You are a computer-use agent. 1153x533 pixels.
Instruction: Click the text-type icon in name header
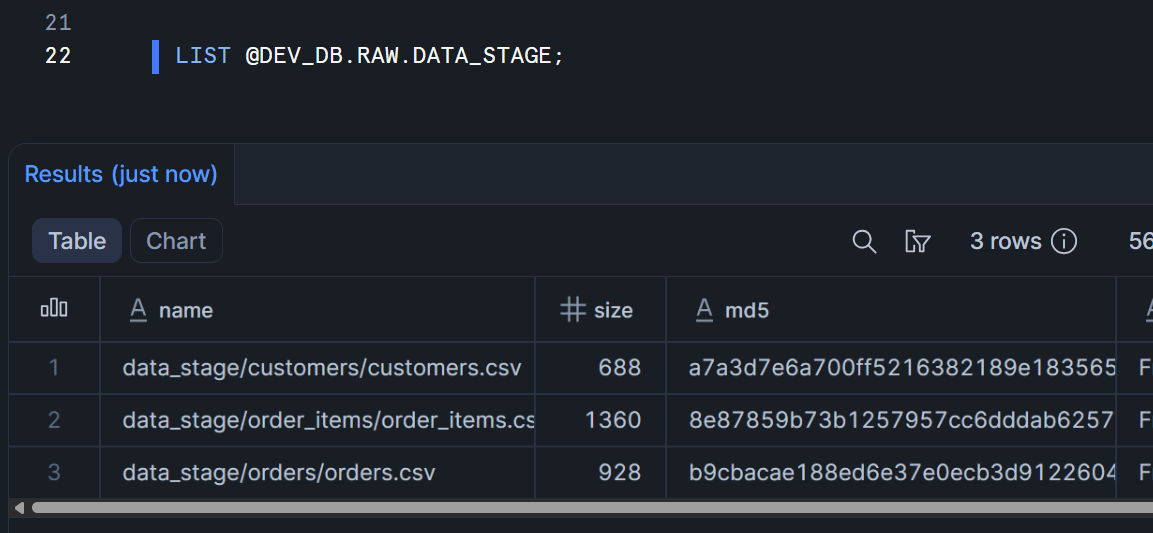pos(139,310)
